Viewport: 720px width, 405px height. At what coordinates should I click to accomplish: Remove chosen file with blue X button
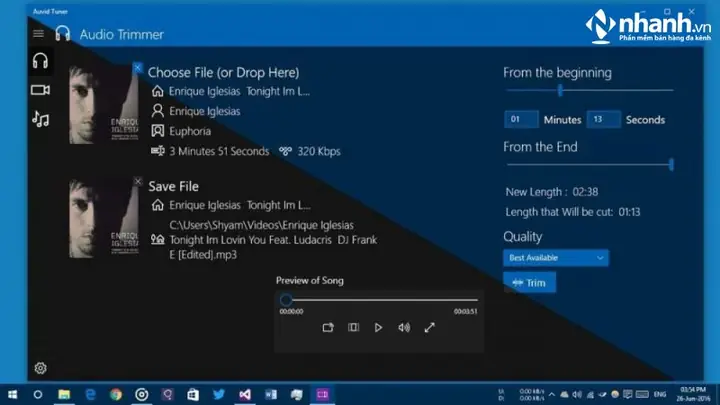(x=137, y=68)
